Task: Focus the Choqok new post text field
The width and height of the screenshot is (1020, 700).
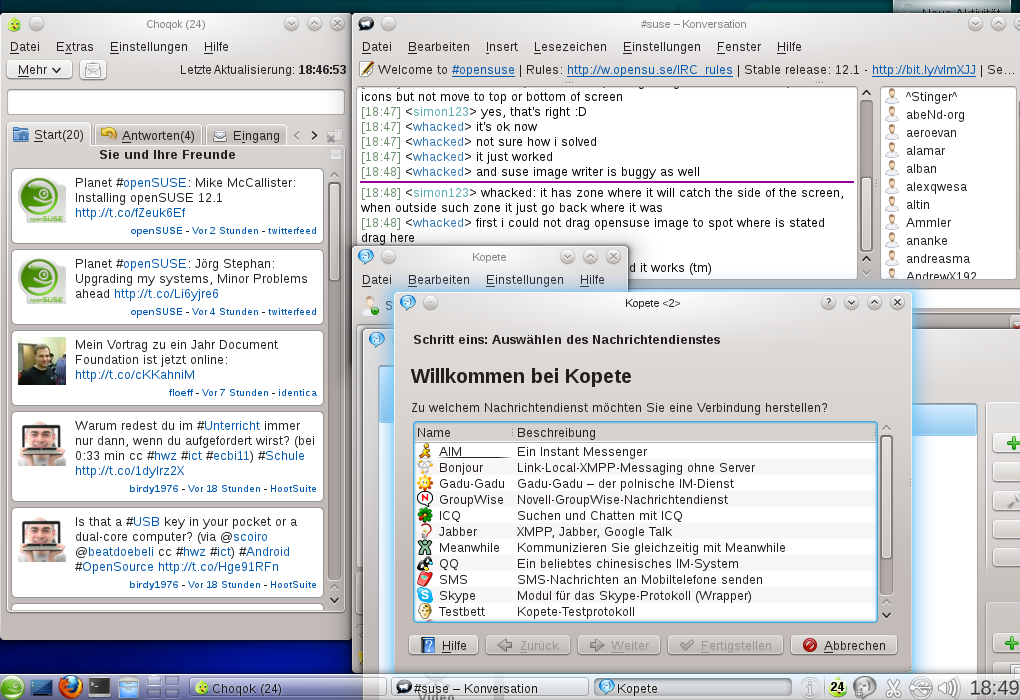Action: [176, 102]
